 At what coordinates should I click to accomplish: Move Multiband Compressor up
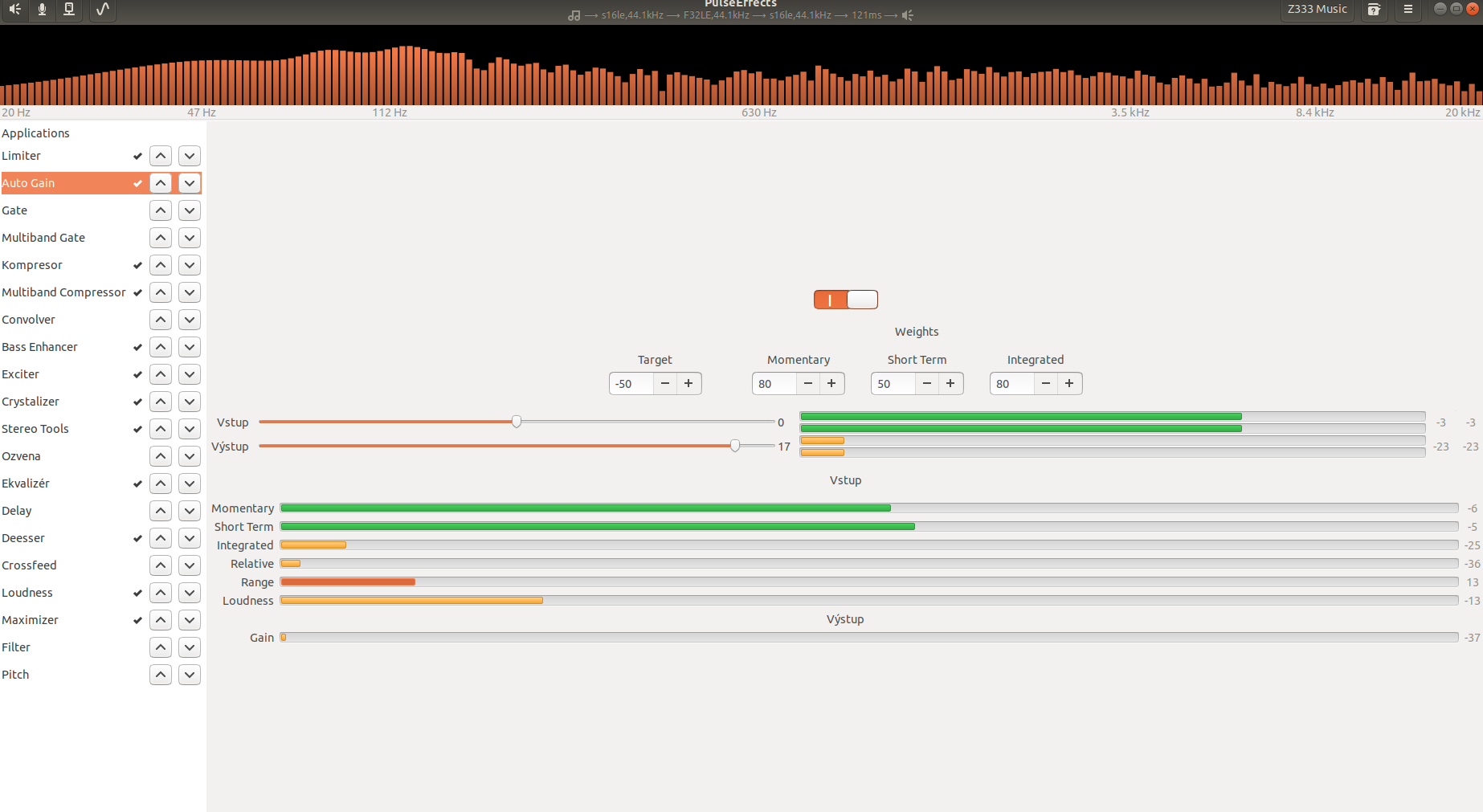(x=161, y=292)
